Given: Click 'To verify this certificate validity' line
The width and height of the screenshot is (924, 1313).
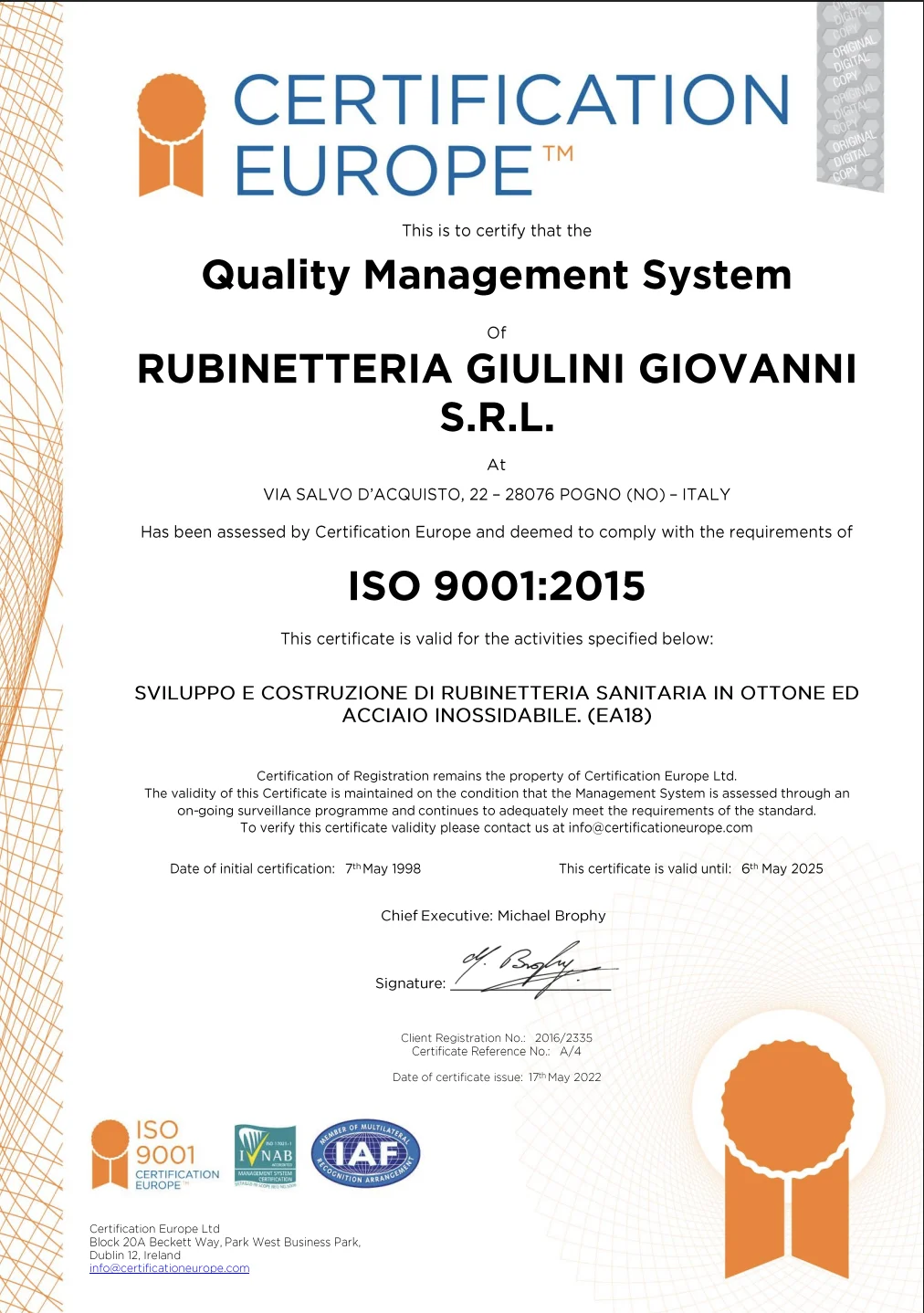Looking at the screenshot, I should click(x=497, y=828).
